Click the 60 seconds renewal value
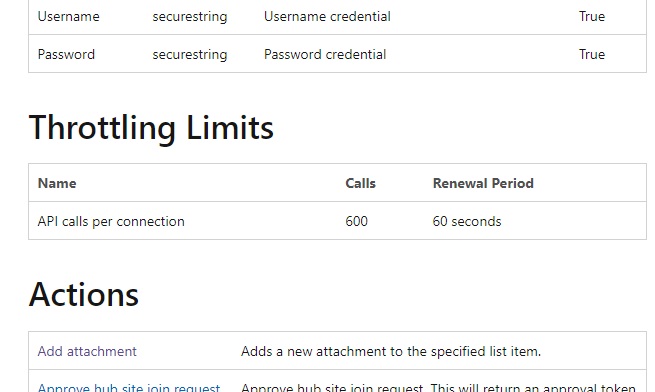Viewport: 655px width, 392px height. (467, 221)
